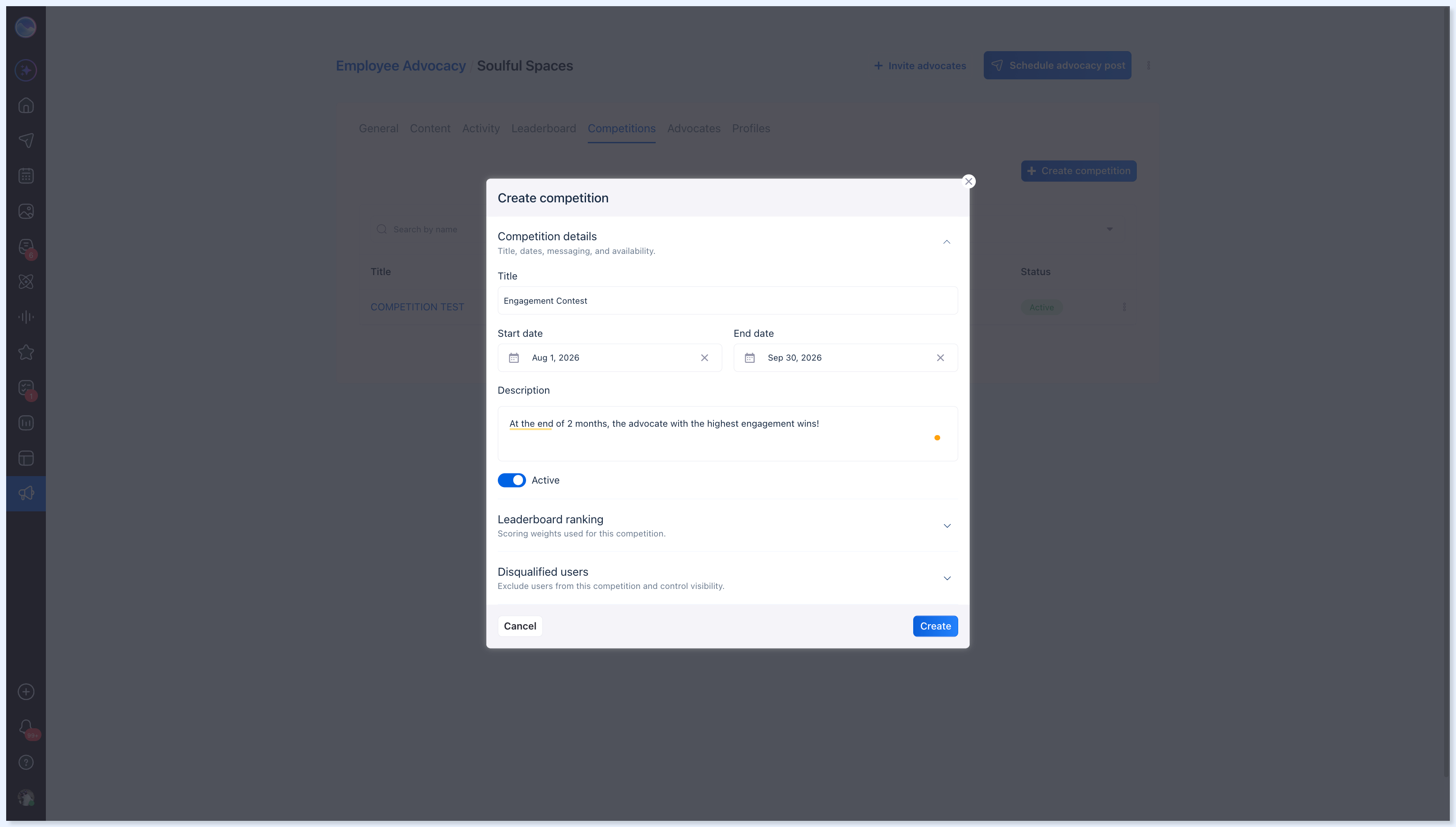Click the orange grammar indicator dot in Description
Screen dimensions: 1456x827
pyautogui.click(x=937, y=438)
